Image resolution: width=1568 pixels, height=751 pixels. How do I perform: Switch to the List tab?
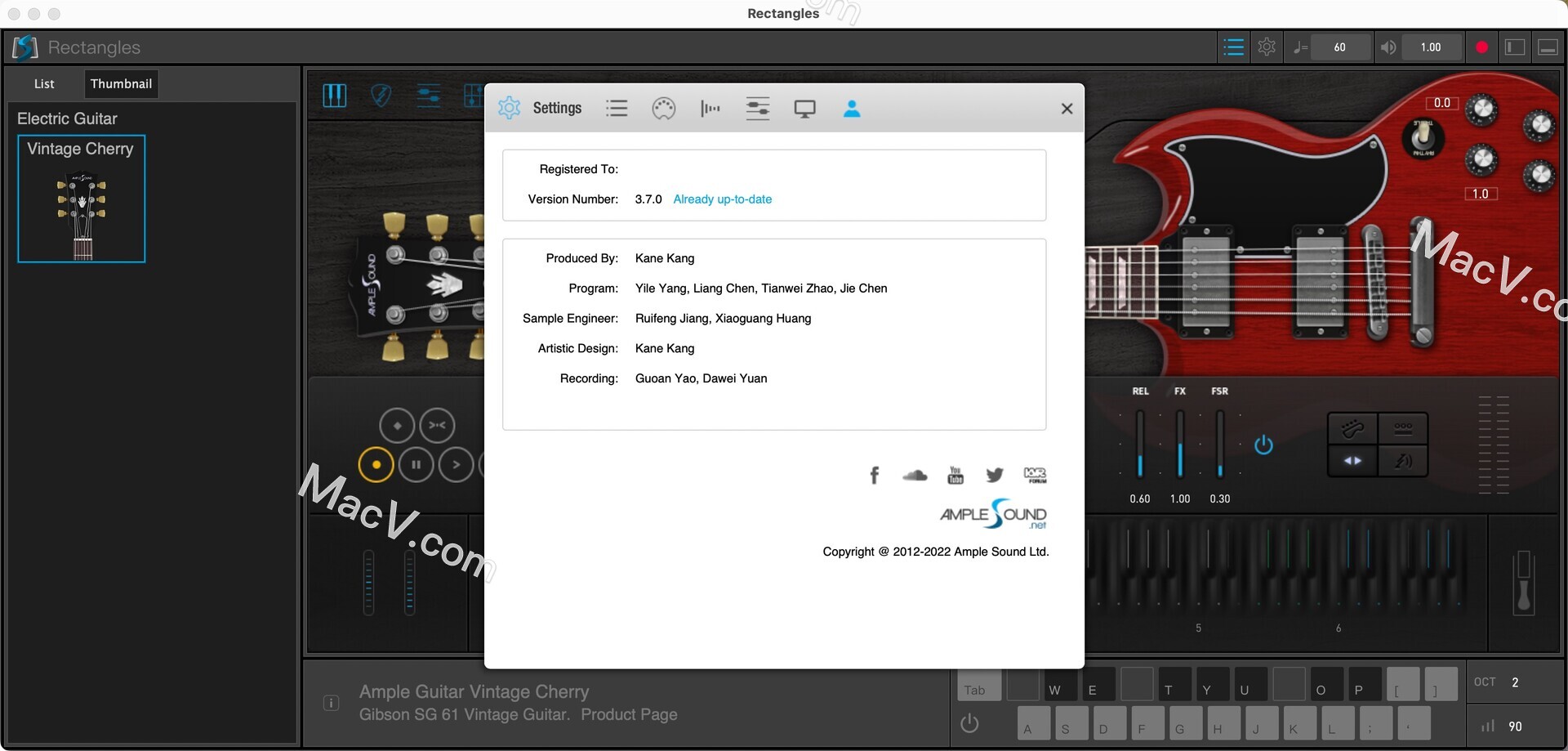click(44, 83)
